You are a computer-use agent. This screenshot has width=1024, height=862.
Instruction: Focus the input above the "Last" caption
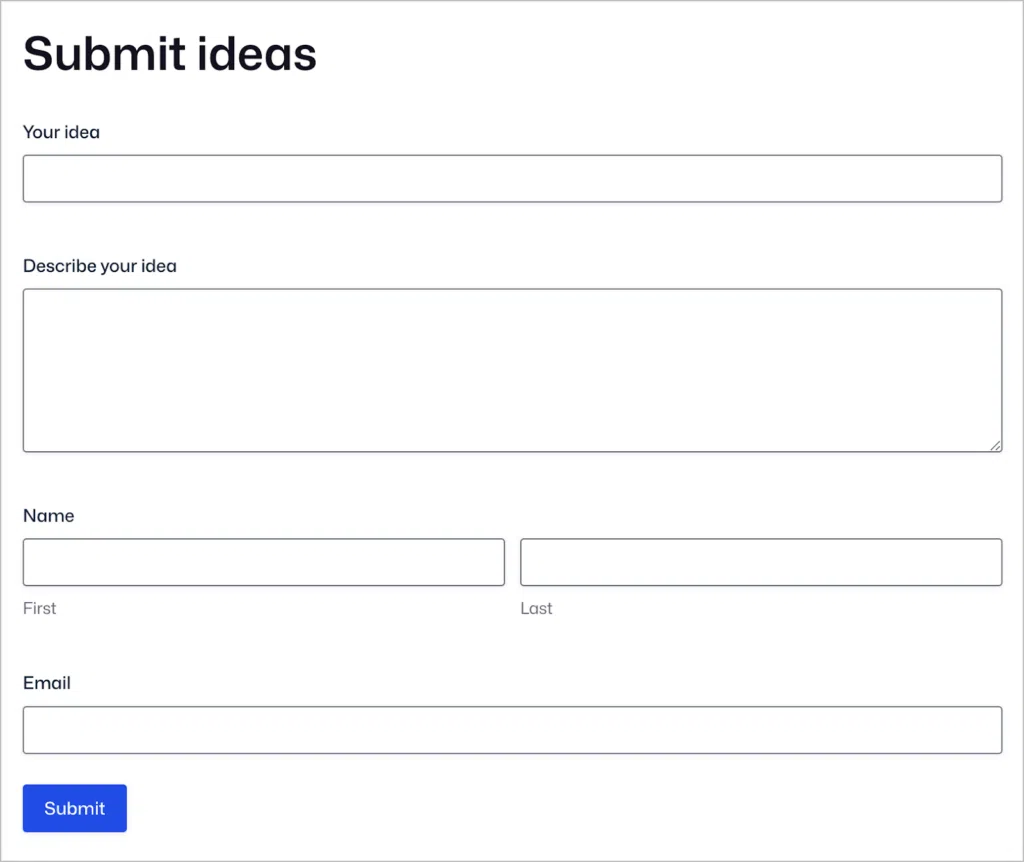(x=760, y=562)
